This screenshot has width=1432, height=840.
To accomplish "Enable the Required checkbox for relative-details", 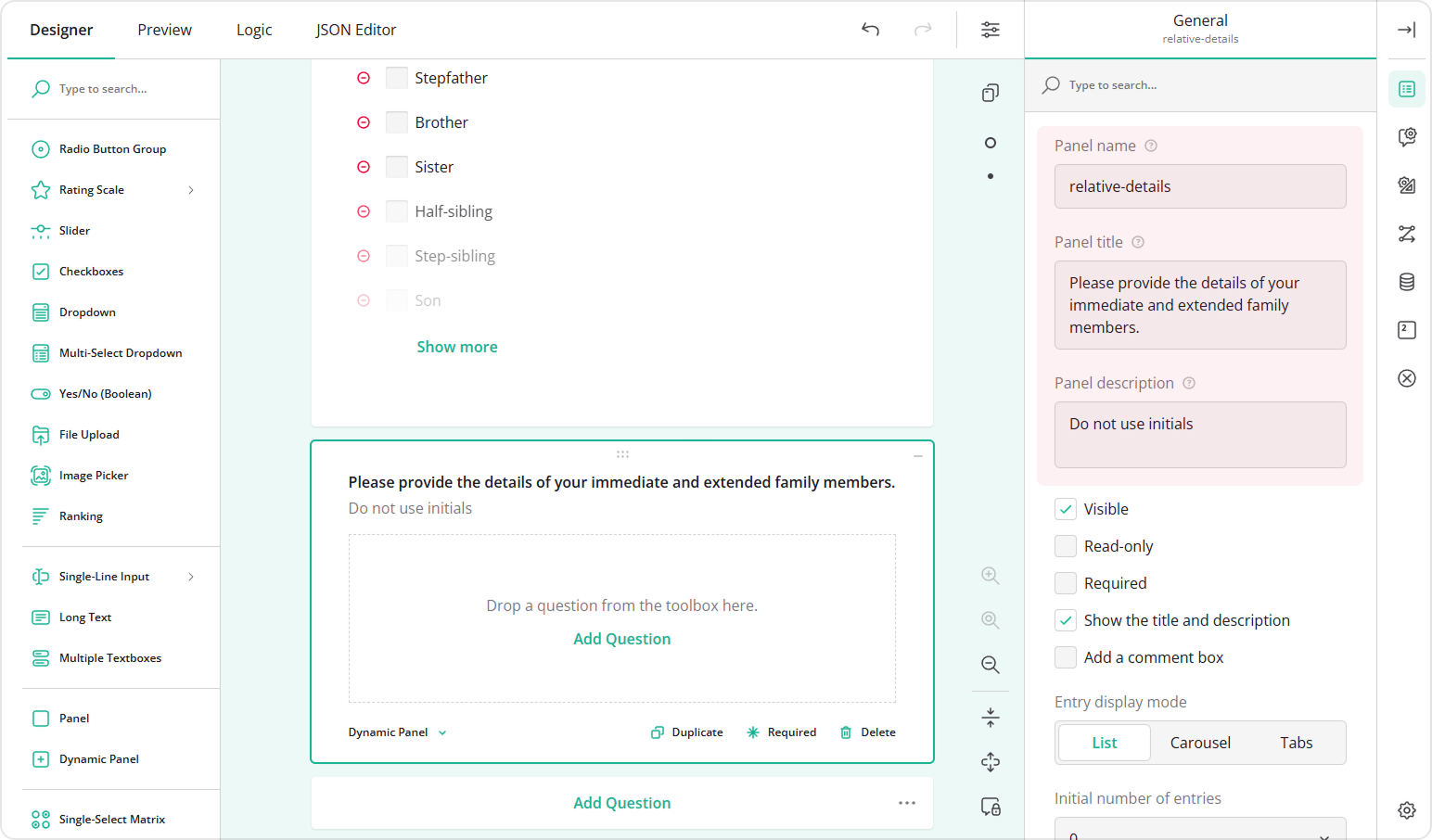I will [x=1065, y=583].
